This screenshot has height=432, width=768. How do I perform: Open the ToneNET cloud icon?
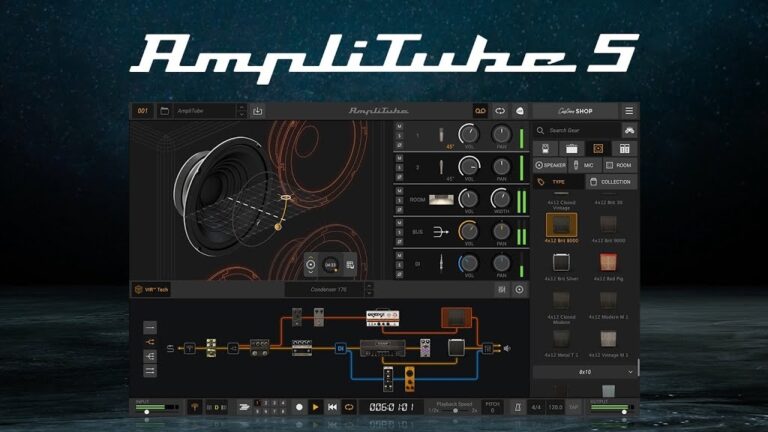point(520,111)
